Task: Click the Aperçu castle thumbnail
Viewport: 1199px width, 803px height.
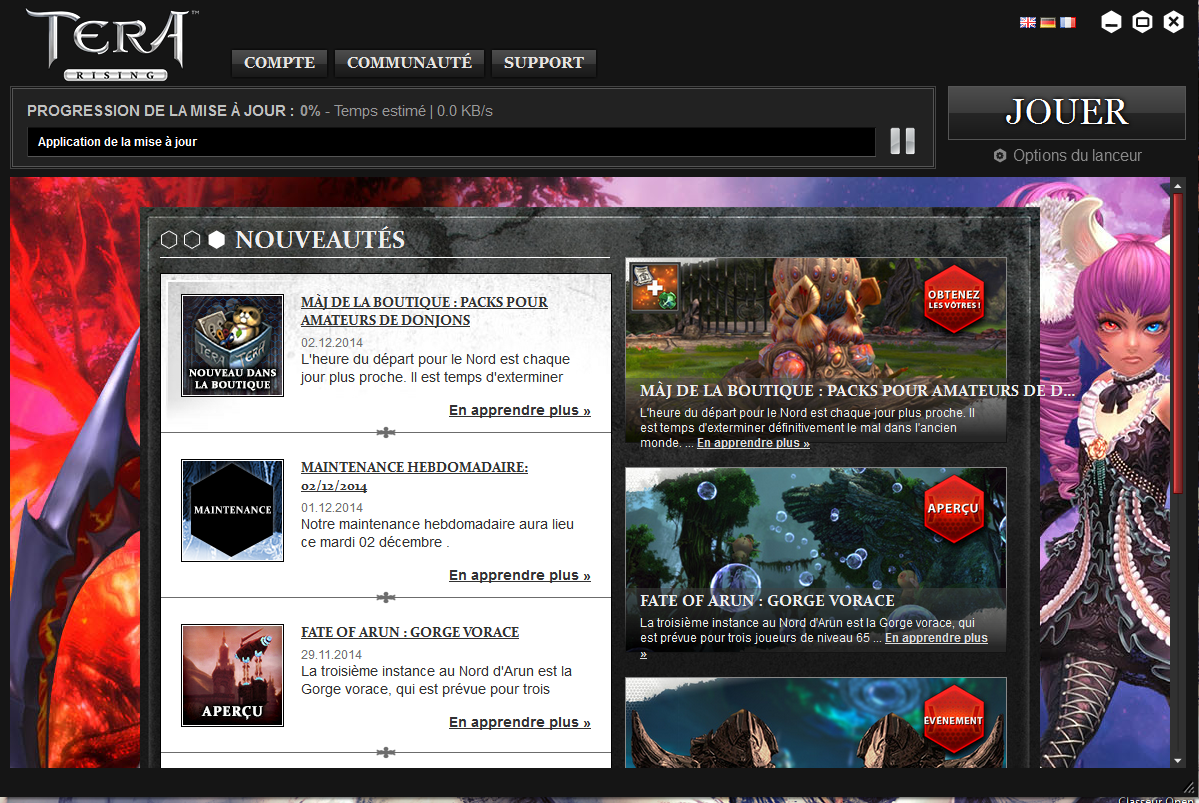Action: click(232, 675)
